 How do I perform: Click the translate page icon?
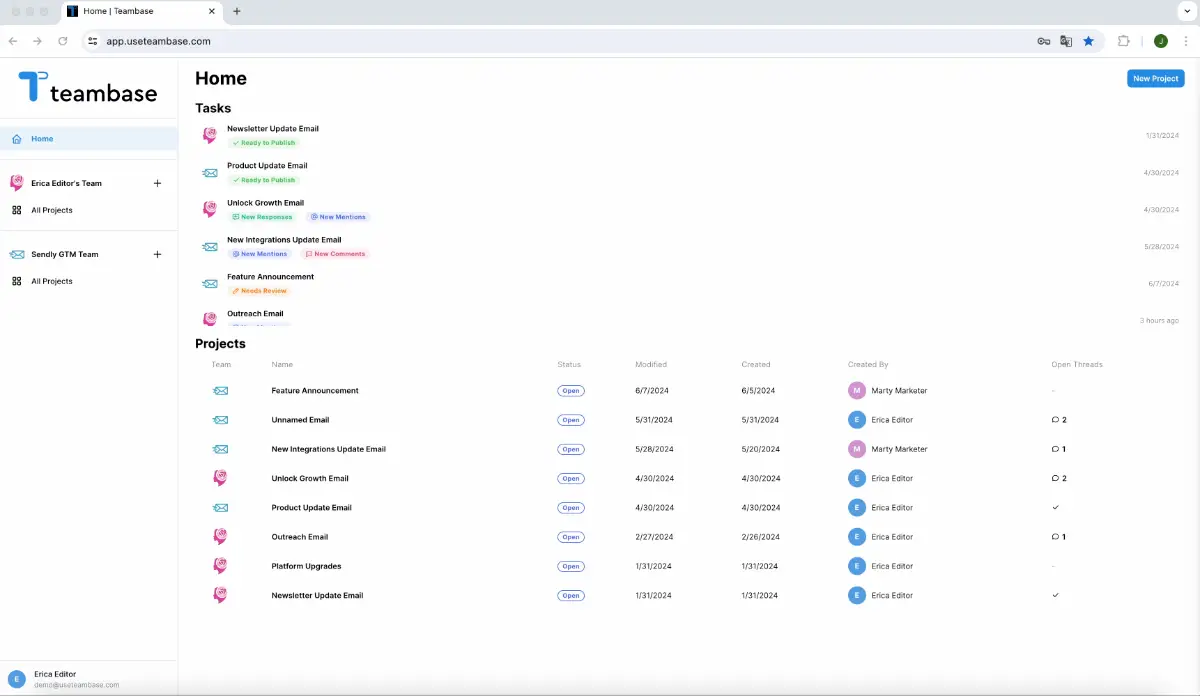point(1066,41)
